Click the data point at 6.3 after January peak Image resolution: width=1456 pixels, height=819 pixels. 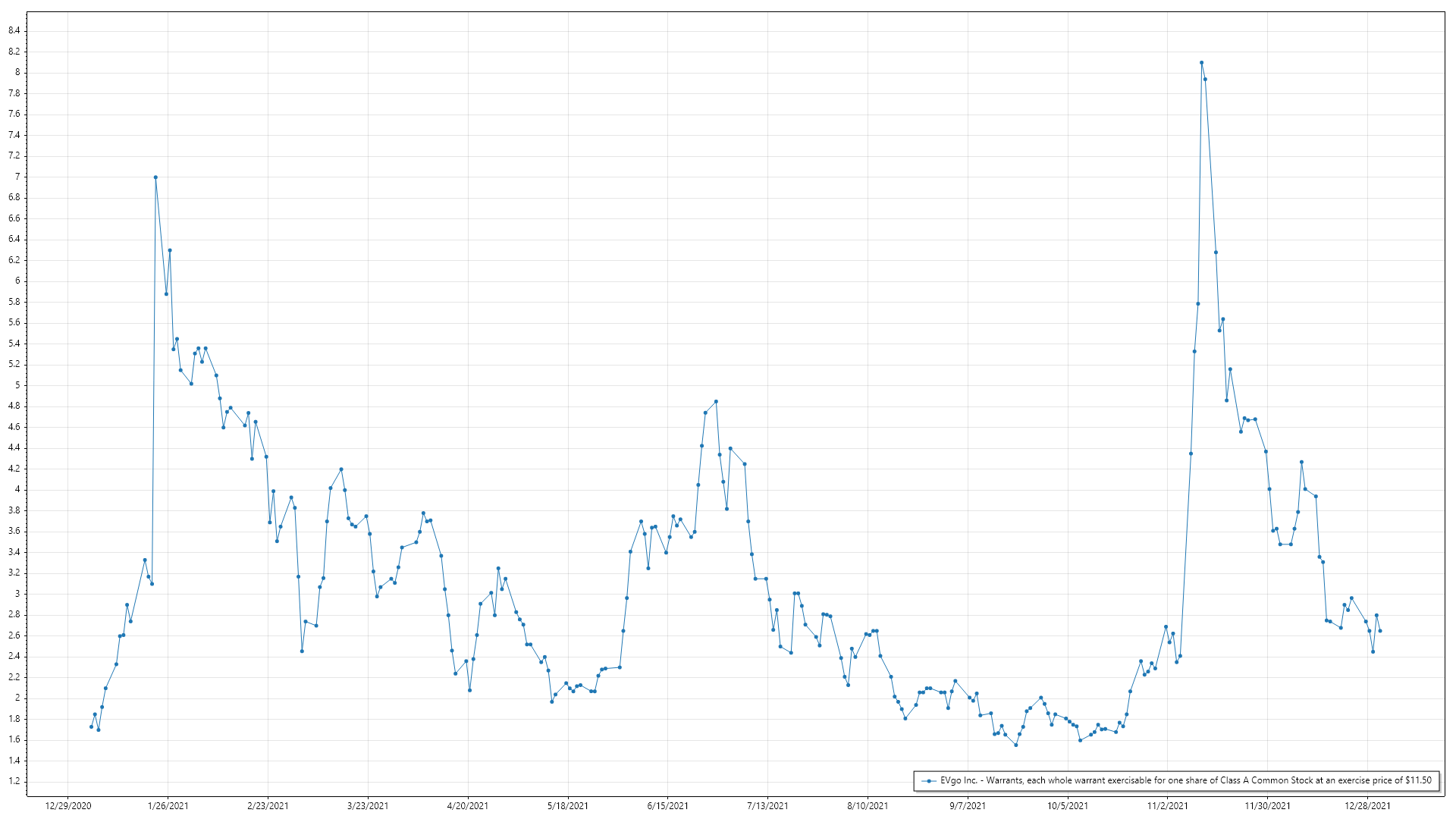pyautogui.click(x=170, y=250)
